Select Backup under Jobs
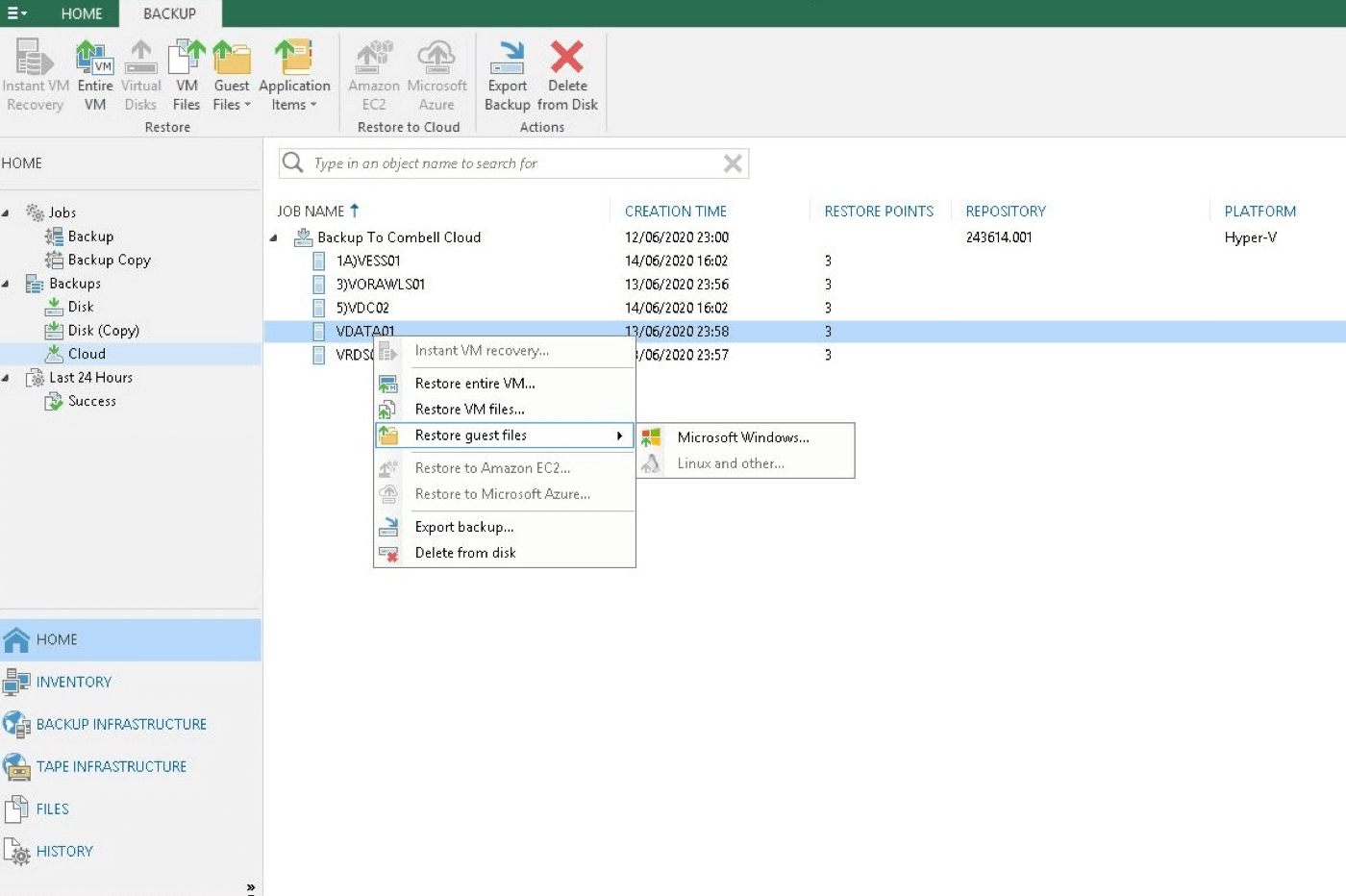The height and width of the screenshot is (896, 1346). [90, 236]
